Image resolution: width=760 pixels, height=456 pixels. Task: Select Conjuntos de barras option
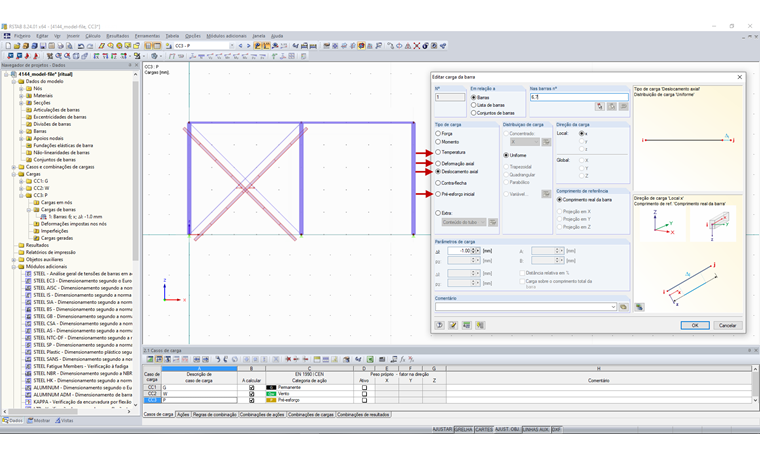click(474, 113)
